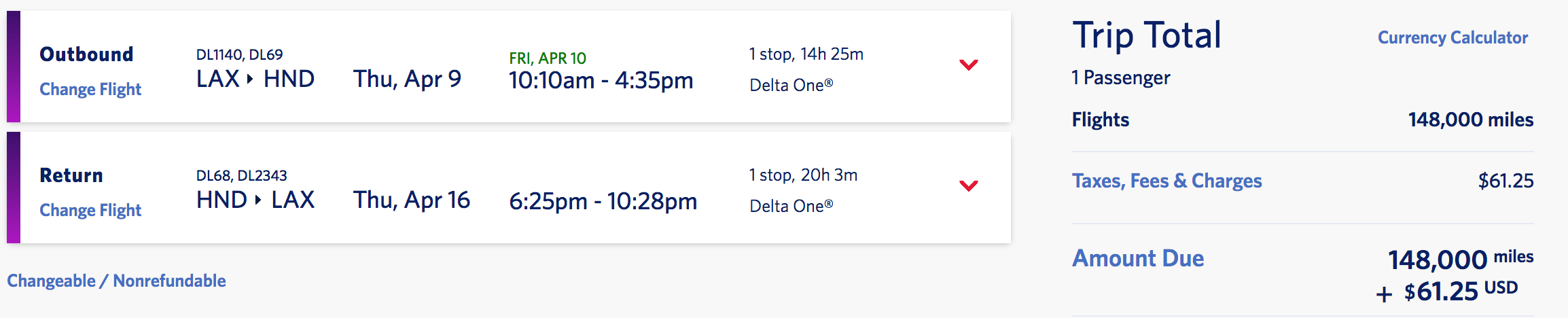Click the 1 stop, 20h 3m duration
Image resolution: width=1568 pixels, height=318 pixels.
(803, 175)
